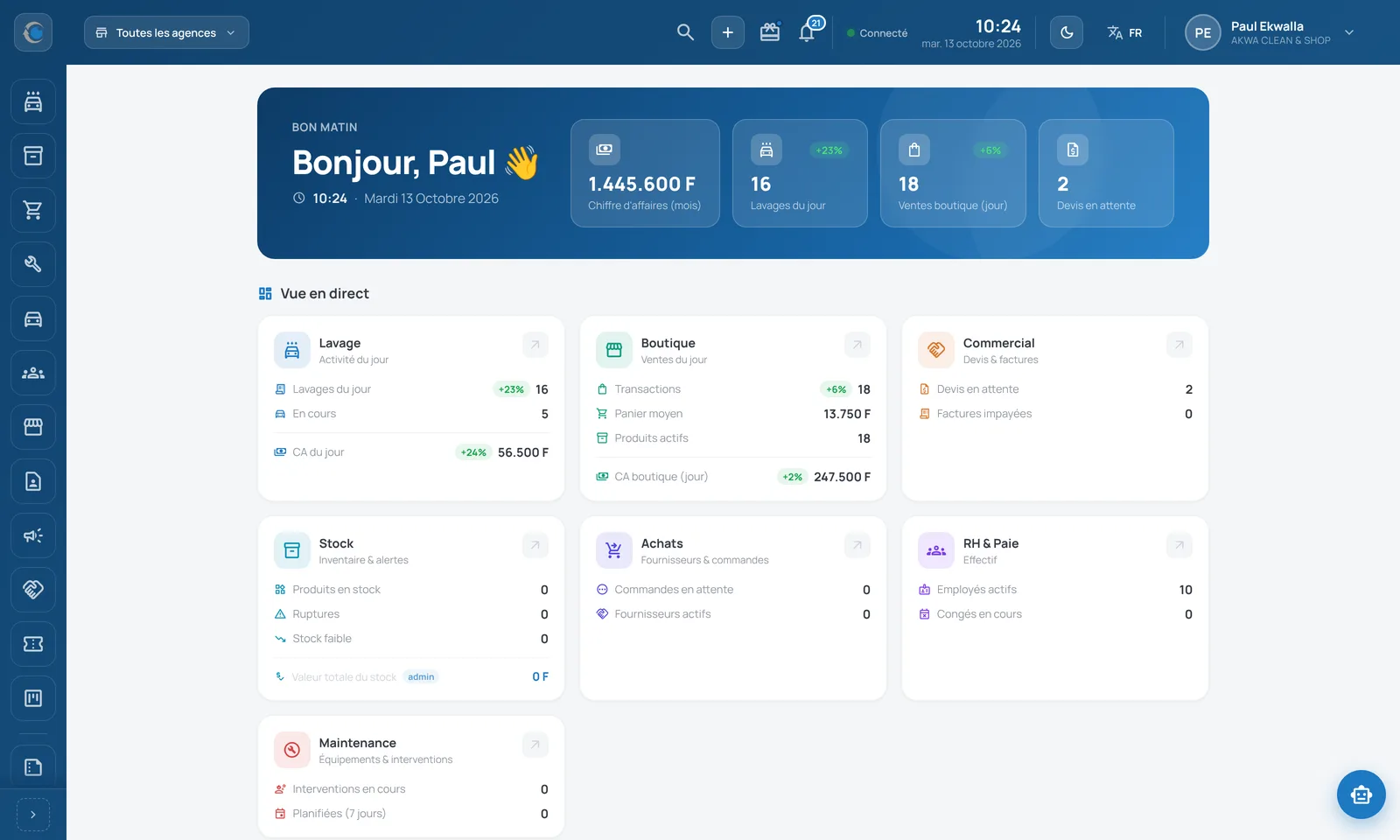The height and width of the screenshot is (840, 1400).
Task: Open the car wash sidebar icon
Action: point(33,101)
